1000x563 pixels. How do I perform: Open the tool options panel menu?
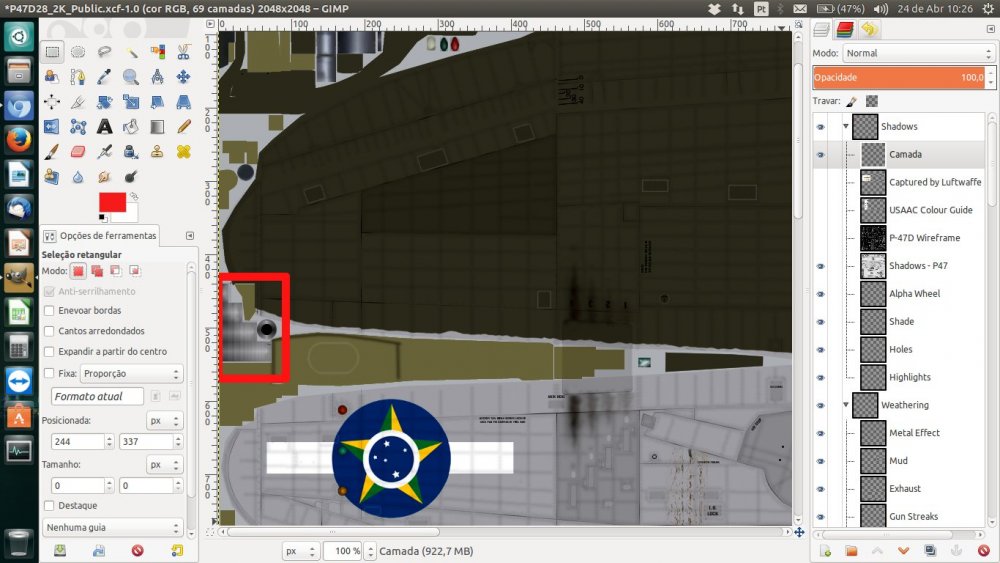click(x=189, y=236)
